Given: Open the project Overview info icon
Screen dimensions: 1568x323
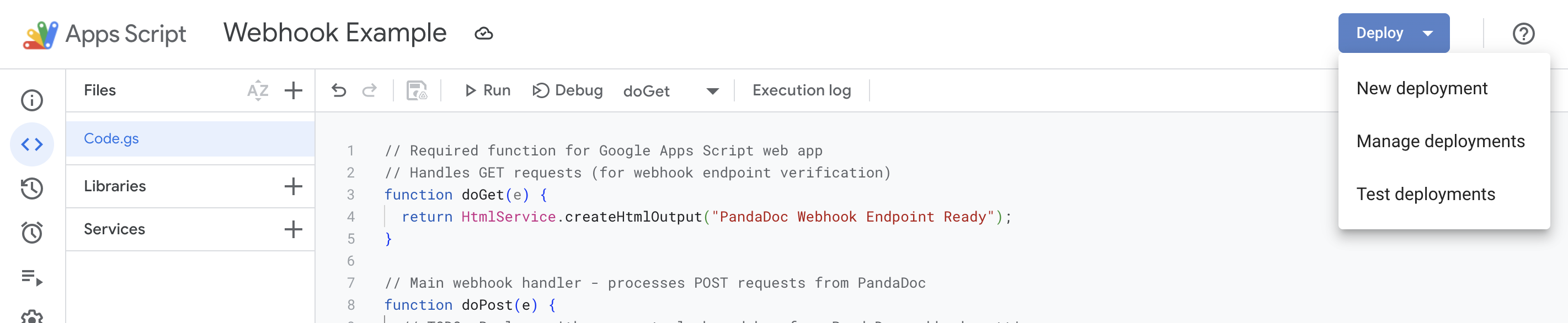Looking at the screenshot, I should pyautogui.click(x=31, y=100).
